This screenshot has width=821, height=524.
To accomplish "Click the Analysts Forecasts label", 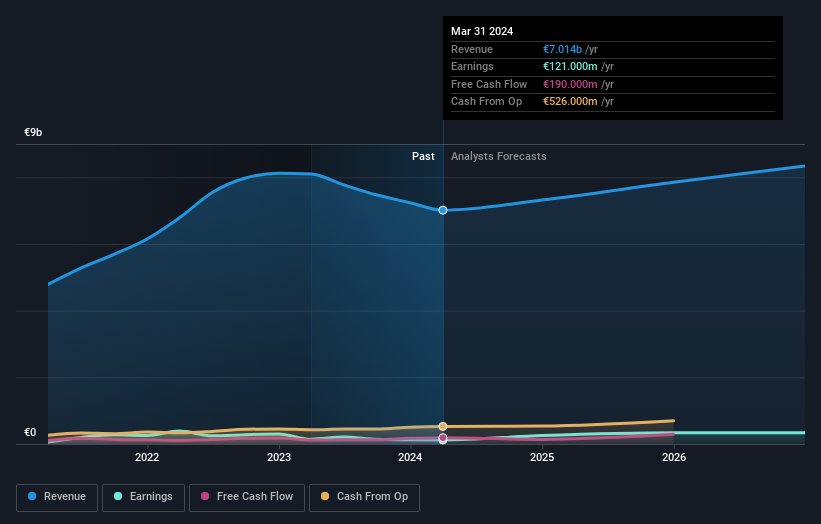I will [498, 157].
